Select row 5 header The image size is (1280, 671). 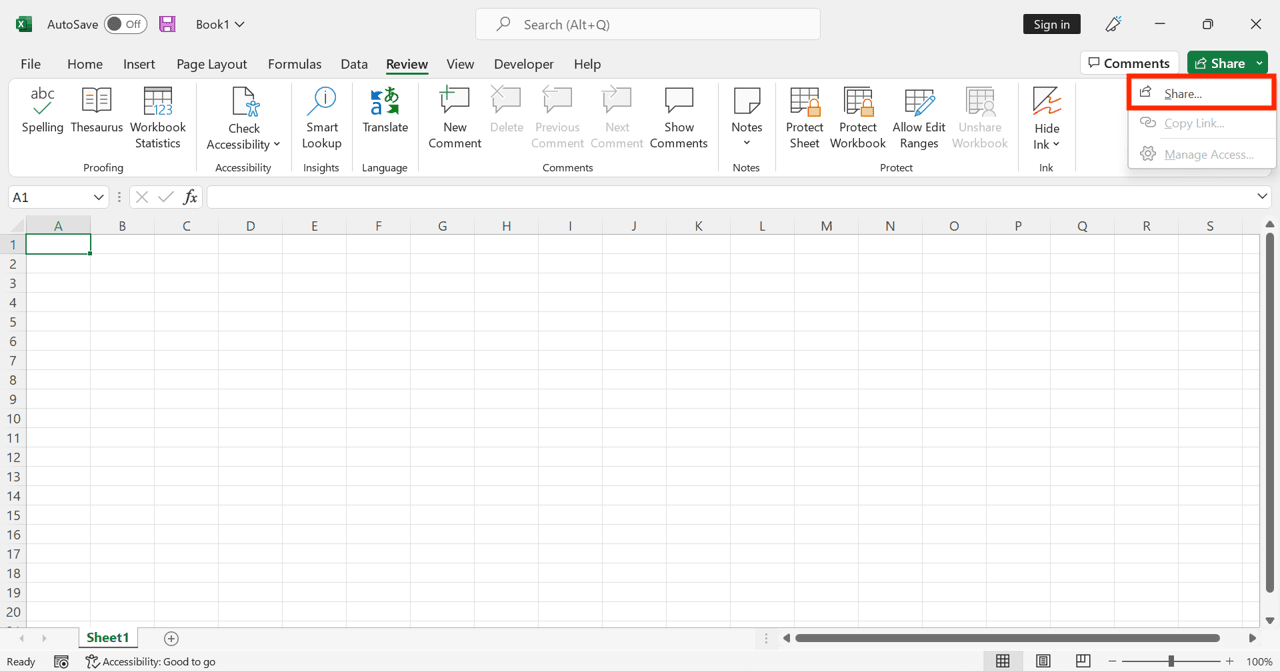(13, 322)
